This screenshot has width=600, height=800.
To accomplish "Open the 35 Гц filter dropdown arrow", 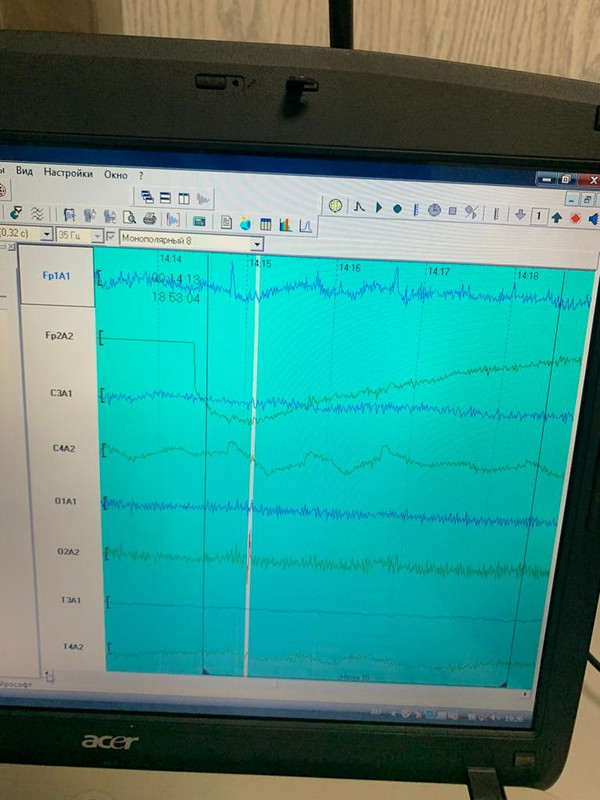I will coord(97,236).
